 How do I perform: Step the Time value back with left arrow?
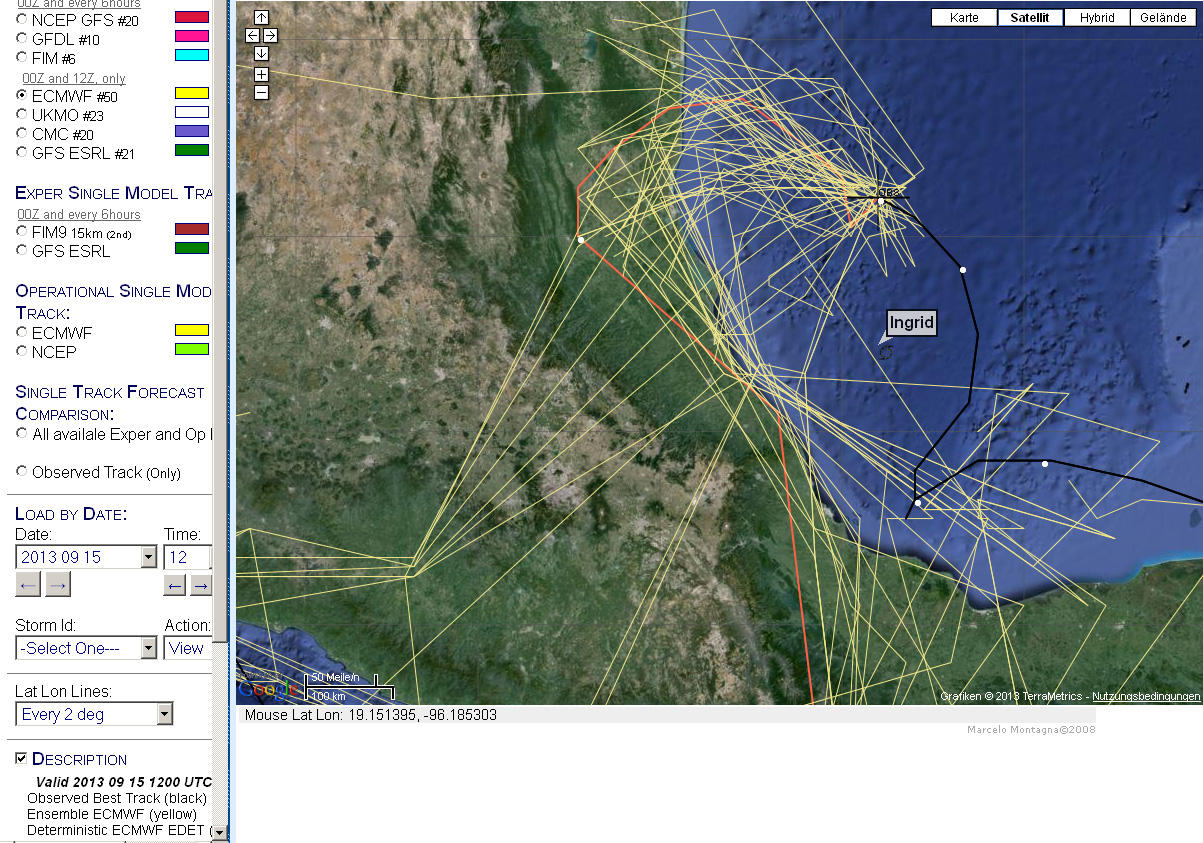click(175, 585)
